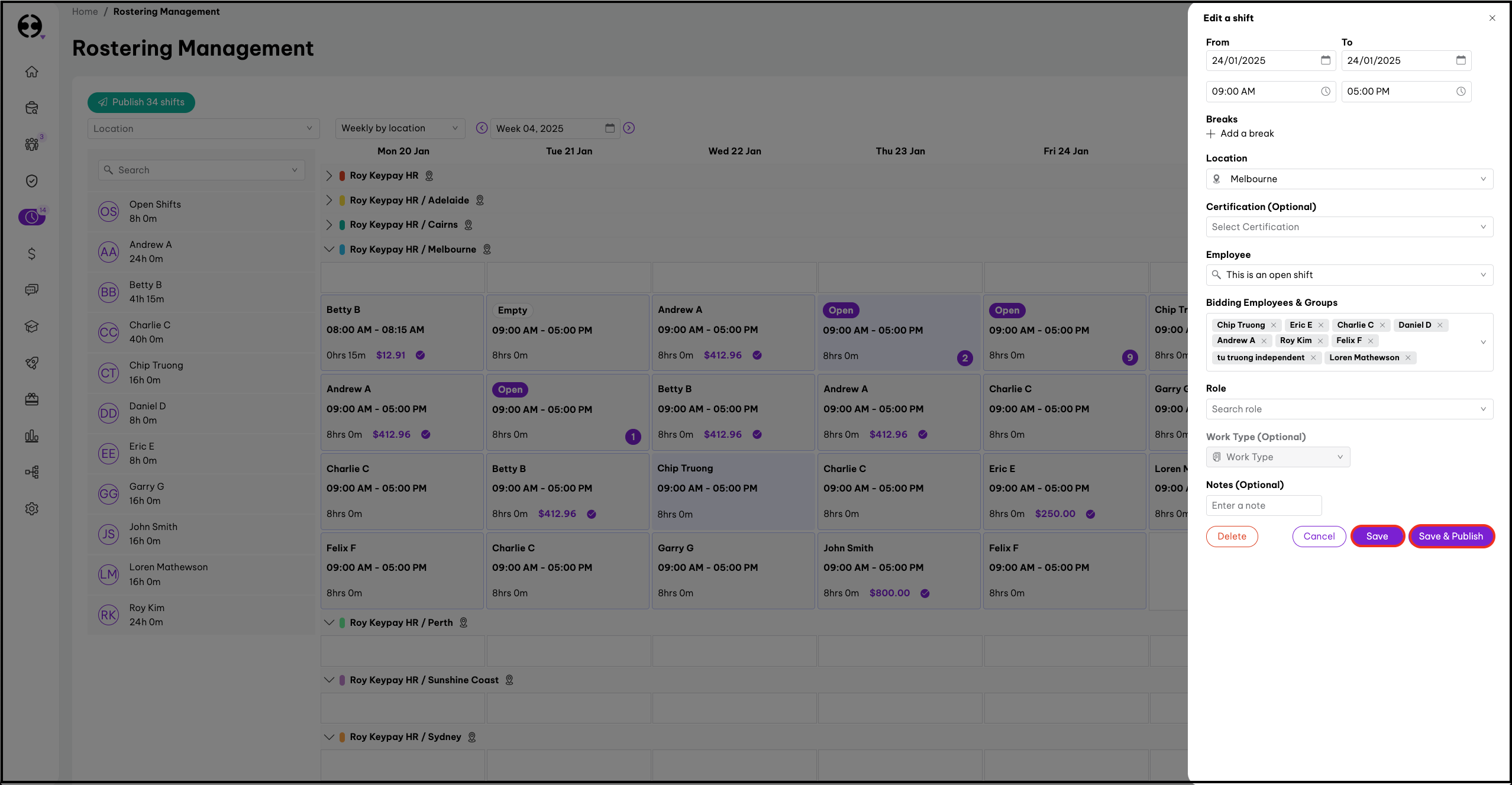
Task: Click the To time clock icon
Action: tap(1461, 91)
